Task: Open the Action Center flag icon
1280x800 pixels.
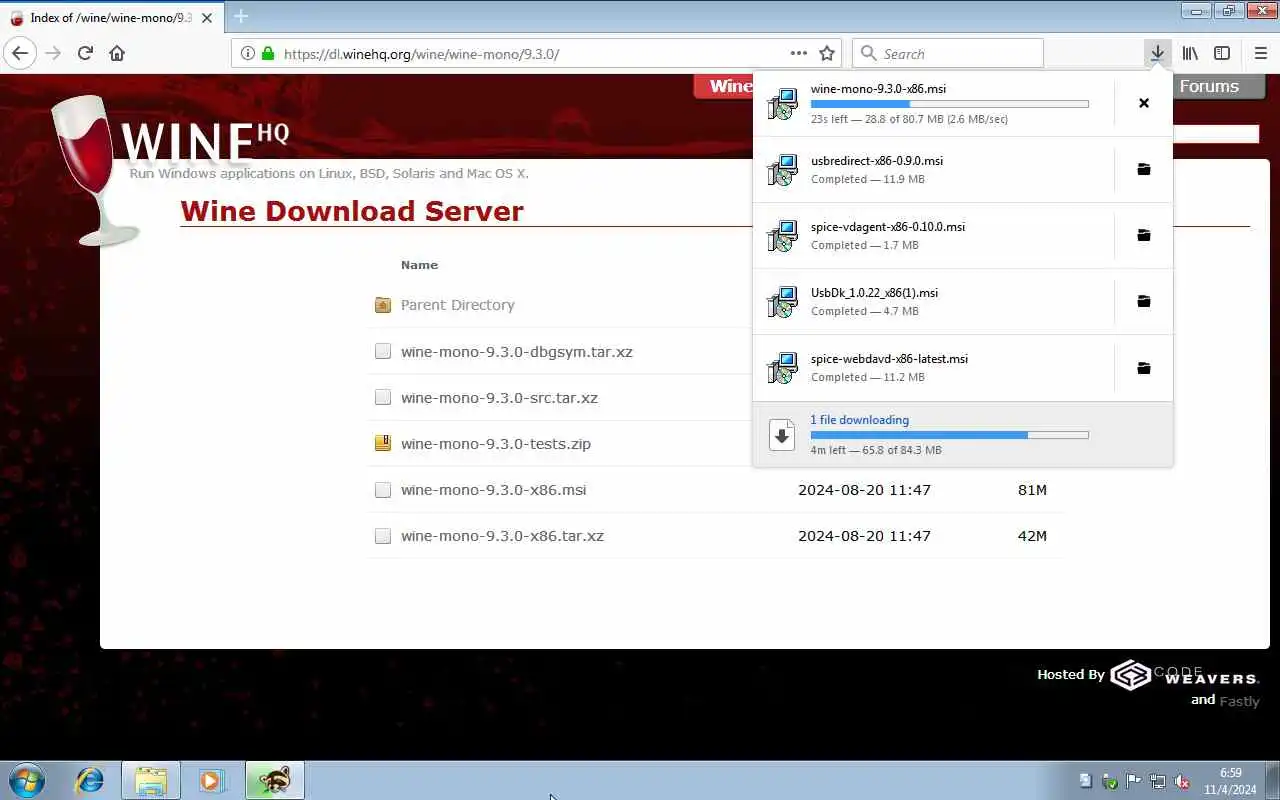Action: [x=1134, y=781]
